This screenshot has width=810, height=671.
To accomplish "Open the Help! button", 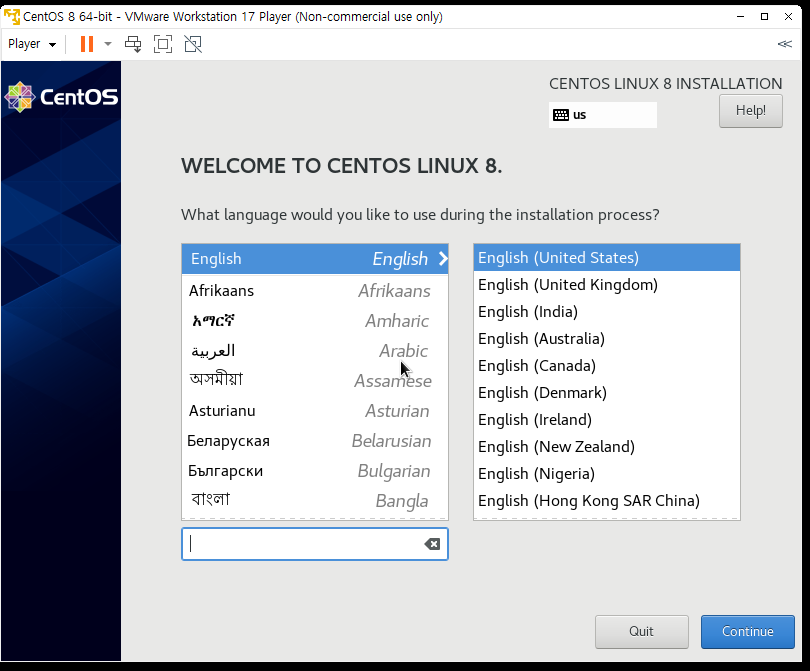I will point(751,111).
